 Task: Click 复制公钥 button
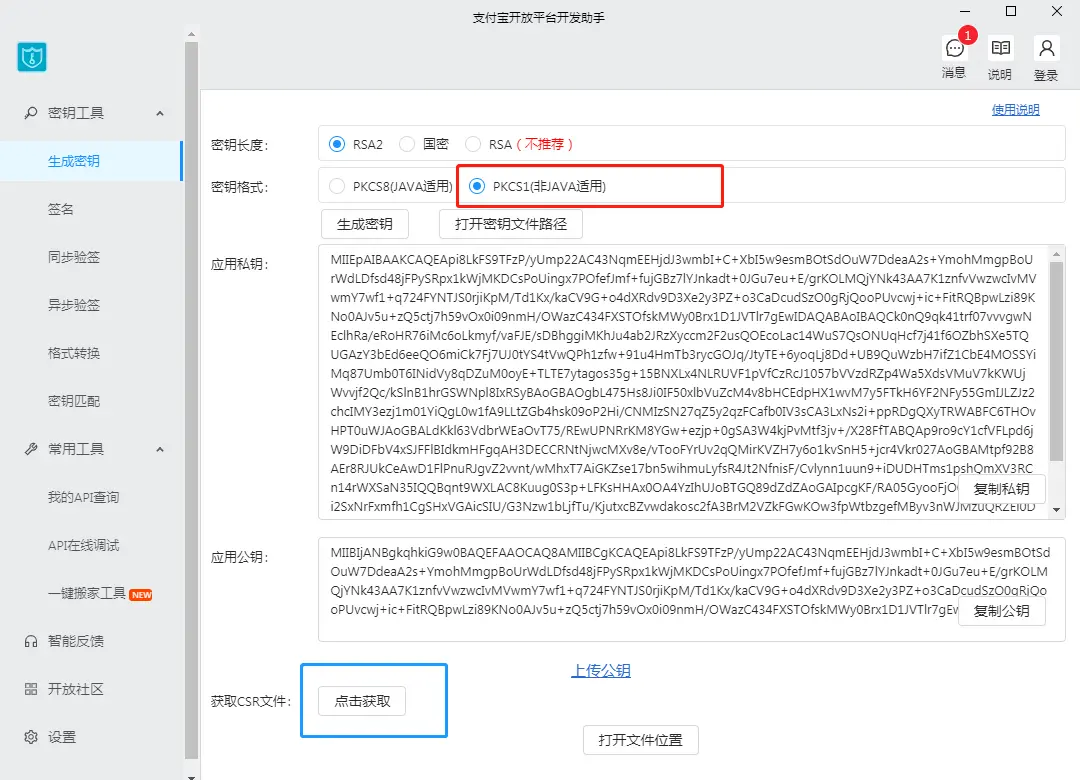pyautogui.click(x=1001, y=610)
